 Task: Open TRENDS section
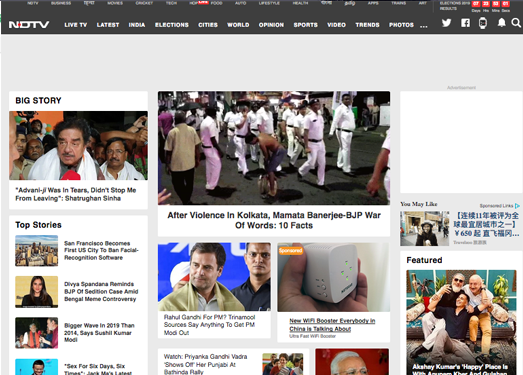[x=367, y=25]
